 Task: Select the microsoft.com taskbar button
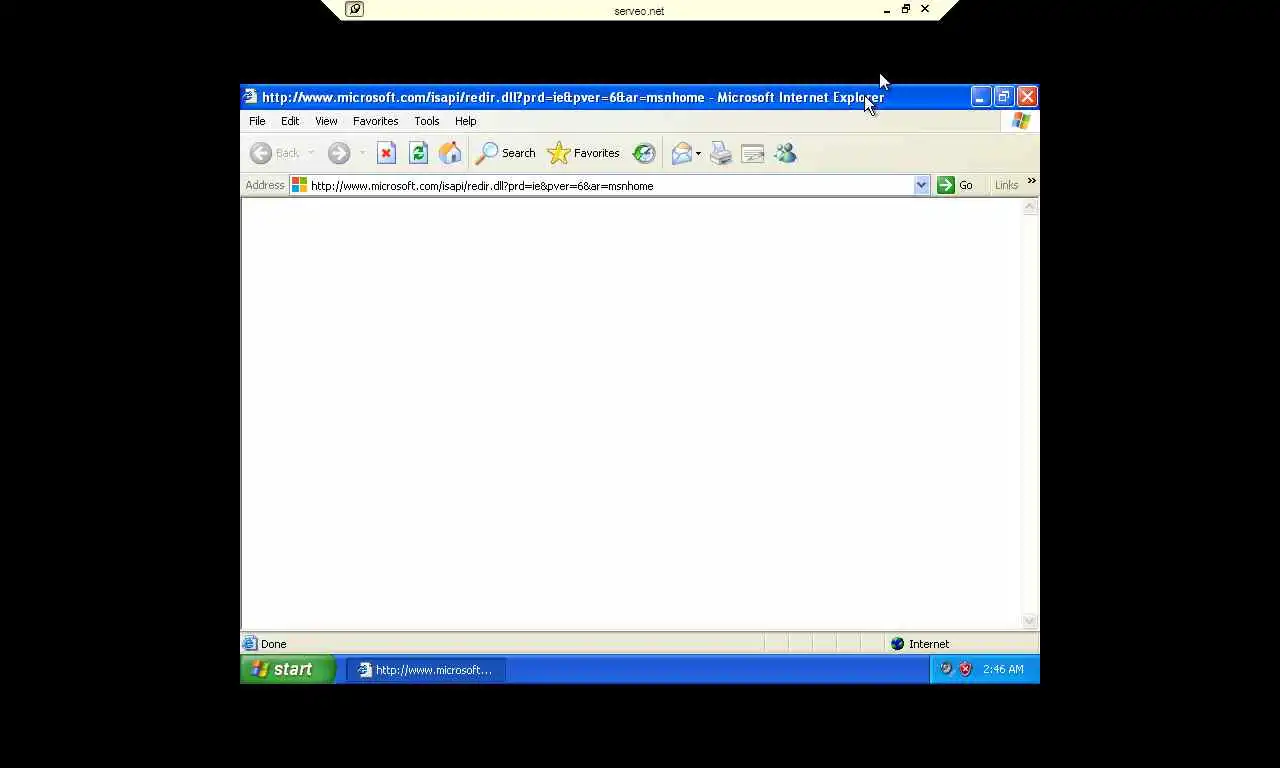pos(426,670)
